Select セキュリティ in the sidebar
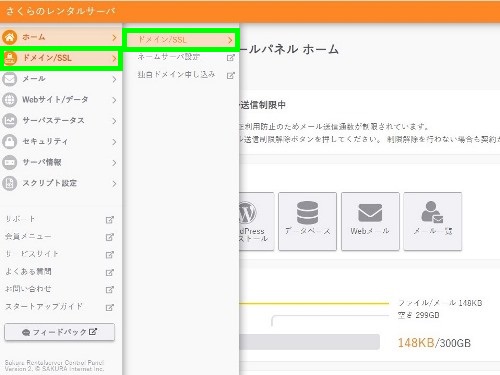 pos(61,142)
